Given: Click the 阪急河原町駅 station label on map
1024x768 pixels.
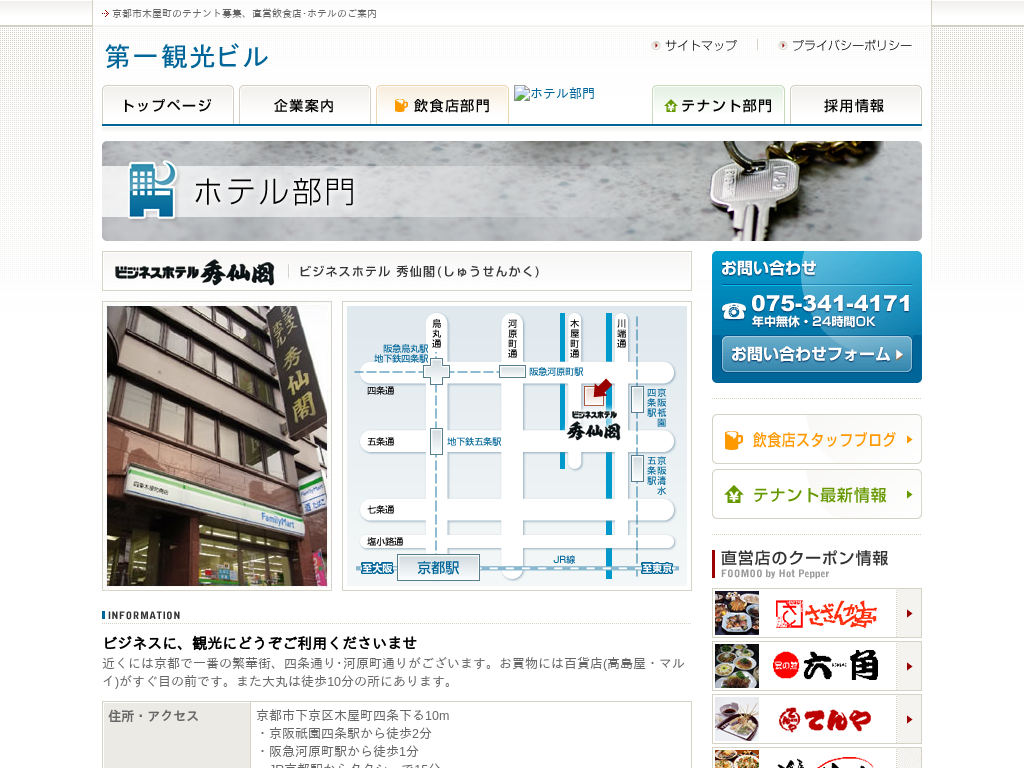Looking at the screenshot, I should click(556, 372).
